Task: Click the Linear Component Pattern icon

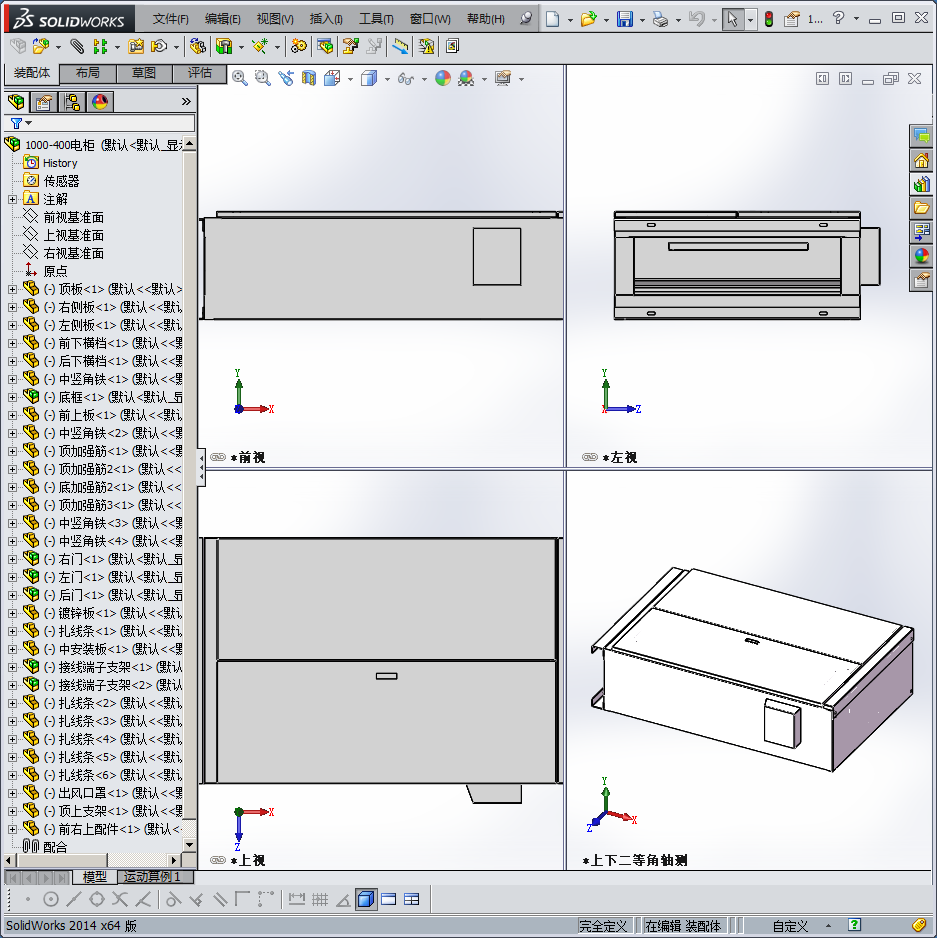Action: coord(100,46)
